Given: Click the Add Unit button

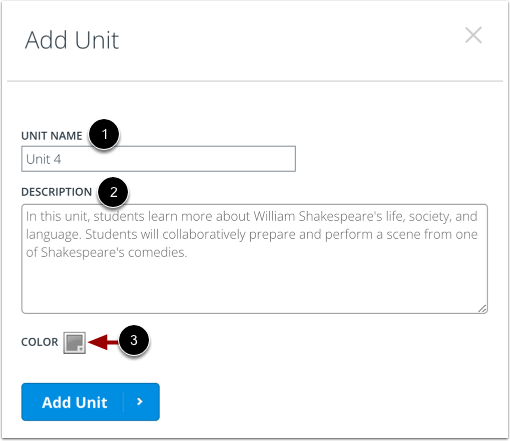Looking at the screenshot, I should click(x=90, y=402).
